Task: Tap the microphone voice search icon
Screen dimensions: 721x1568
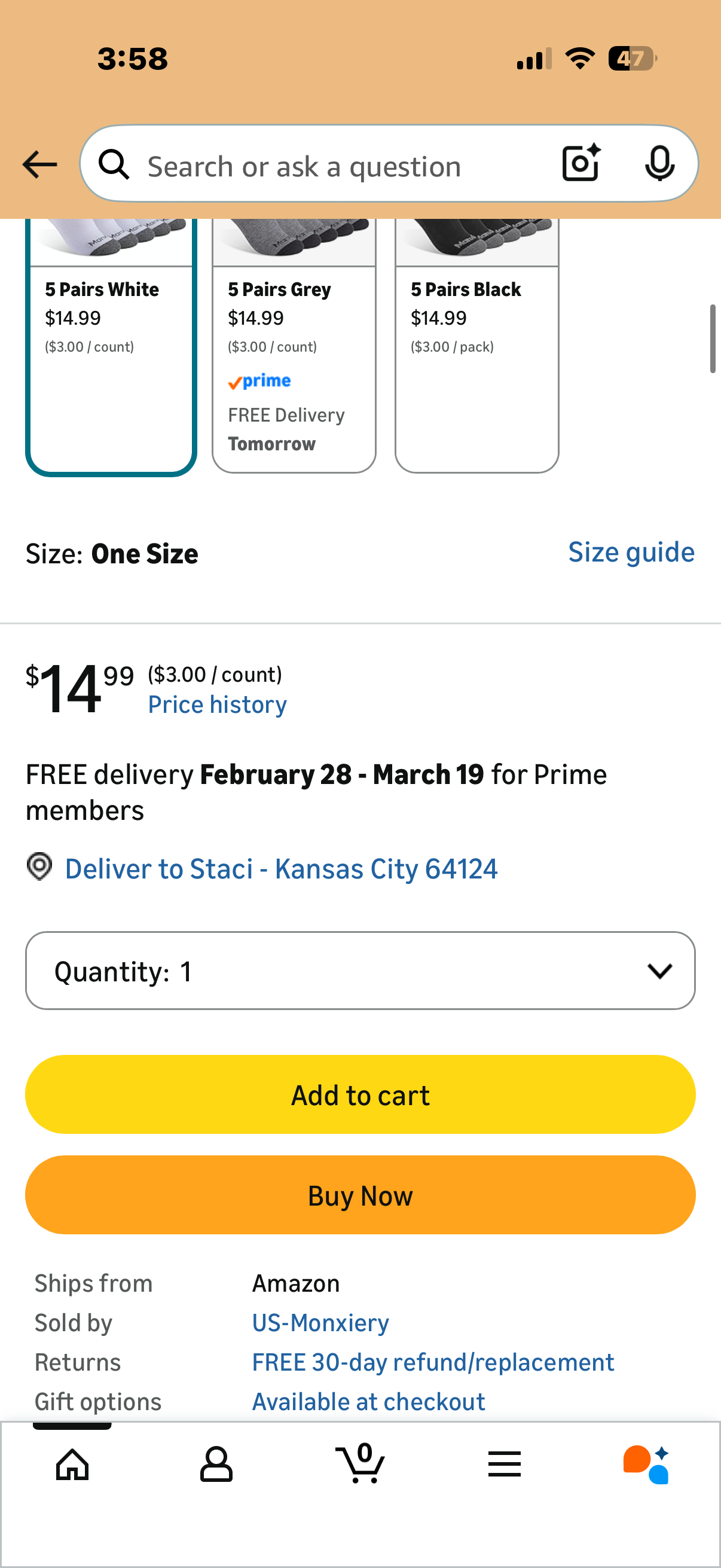Action: [659, 163]
